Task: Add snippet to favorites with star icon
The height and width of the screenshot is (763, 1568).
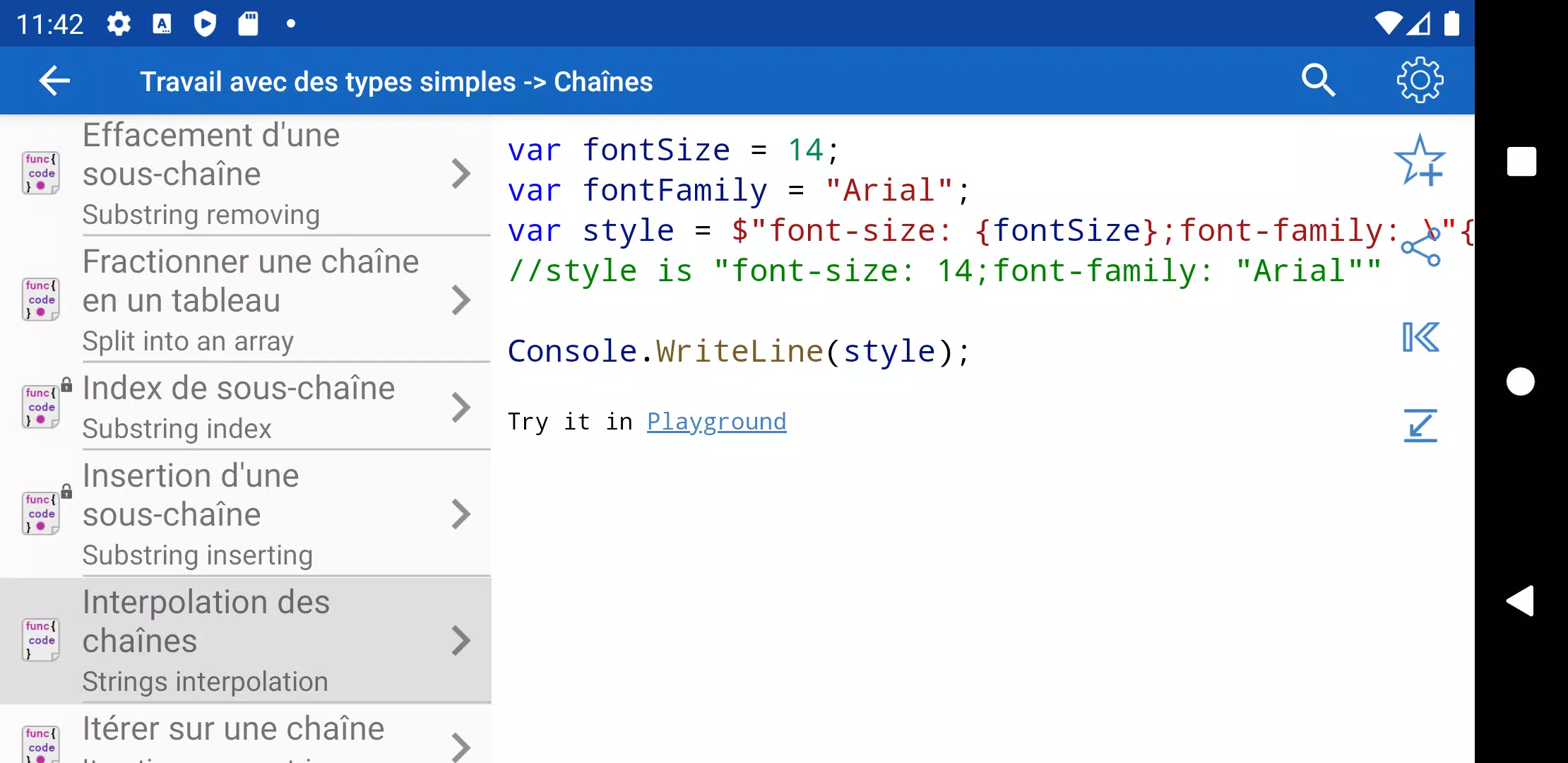Action: (x=1420, y=161)
